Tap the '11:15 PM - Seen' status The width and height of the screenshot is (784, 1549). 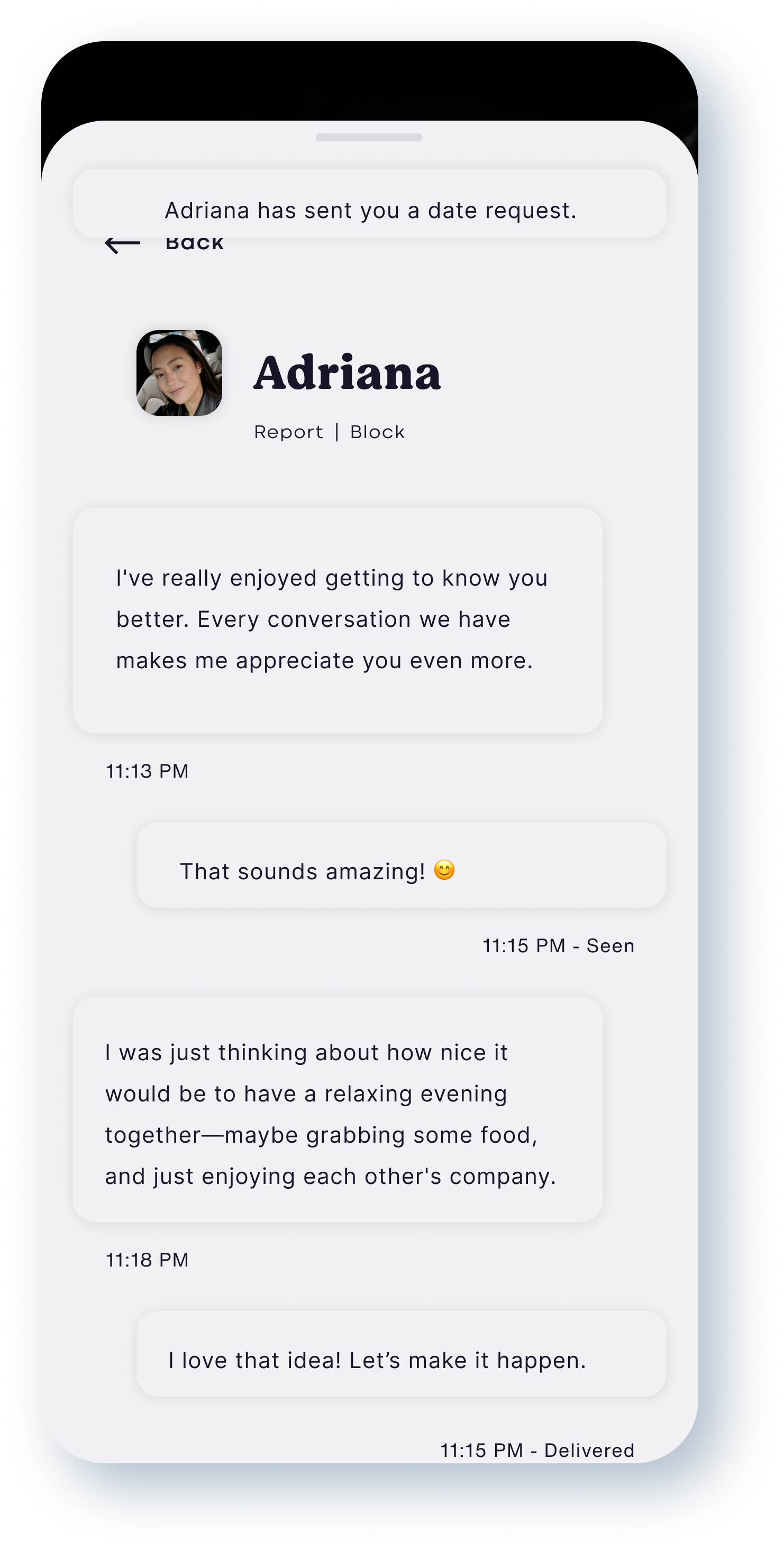[x=559, y=946]
